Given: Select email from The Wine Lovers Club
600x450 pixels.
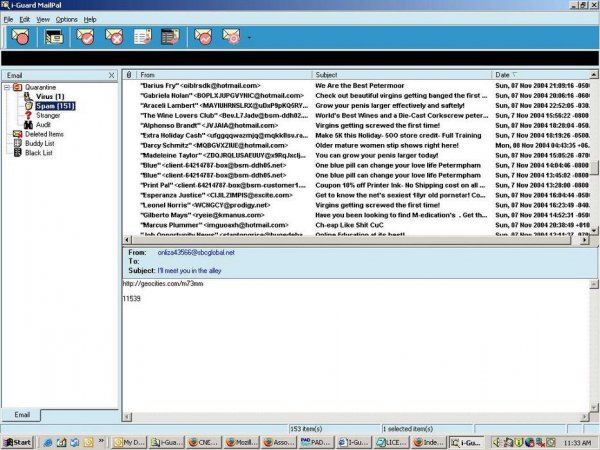Looking at the screenshot, I should tap(357, 116).
